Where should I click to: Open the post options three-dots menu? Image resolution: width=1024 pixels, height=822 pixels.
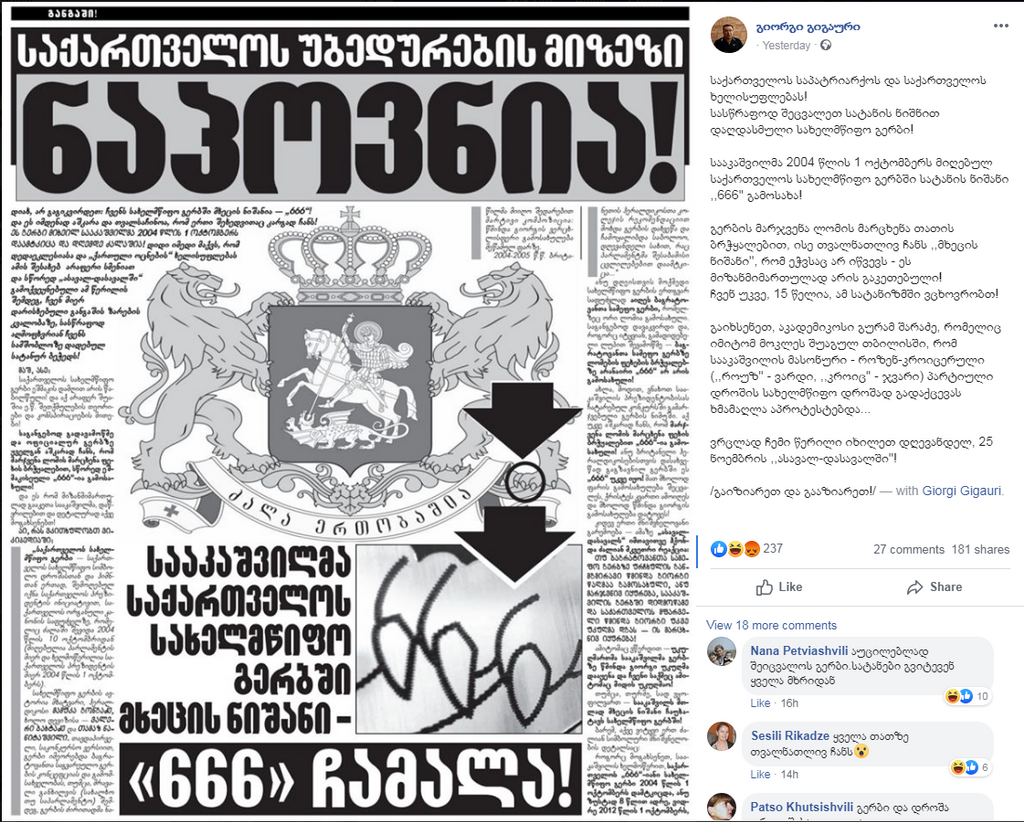[1000, 26]
